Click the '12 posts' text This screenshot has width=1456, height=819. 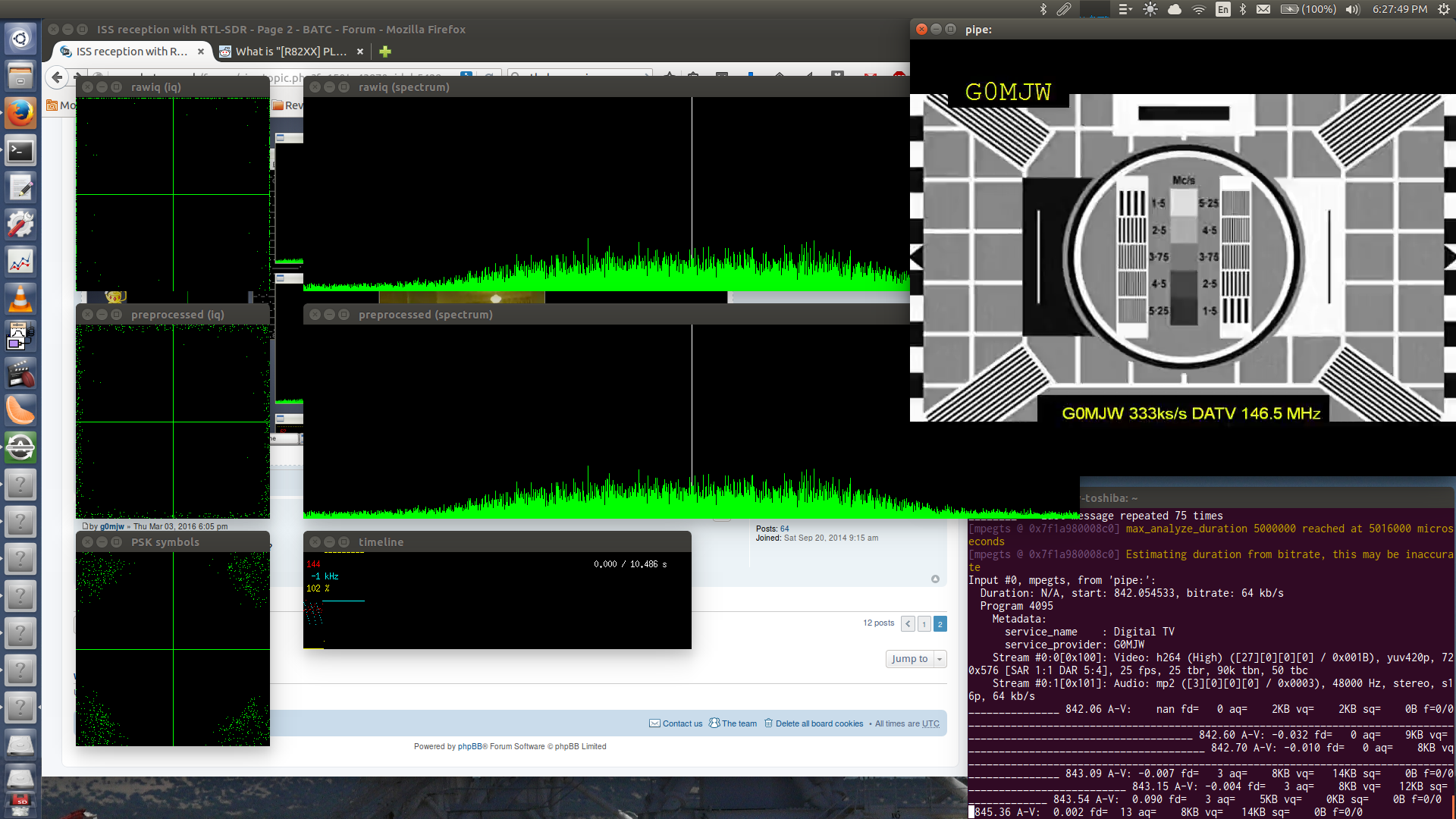click(x=878, y=623)
